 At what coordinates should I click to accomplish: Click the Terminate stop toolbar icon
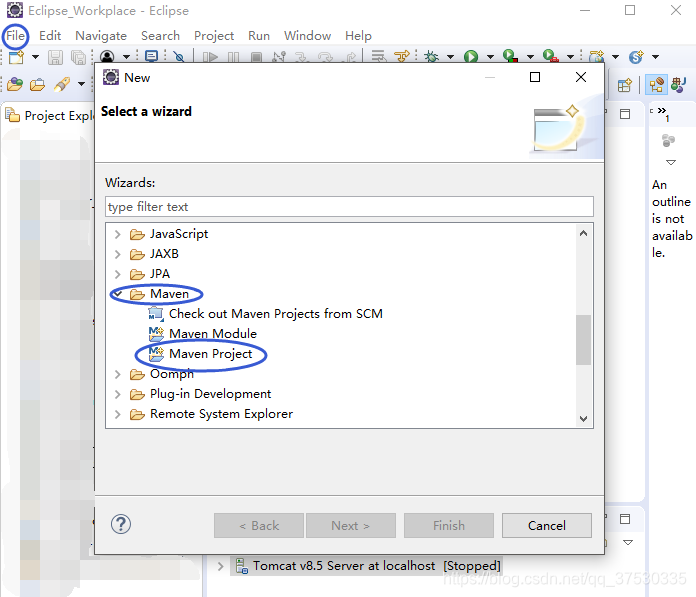click(x=256, y=57)
